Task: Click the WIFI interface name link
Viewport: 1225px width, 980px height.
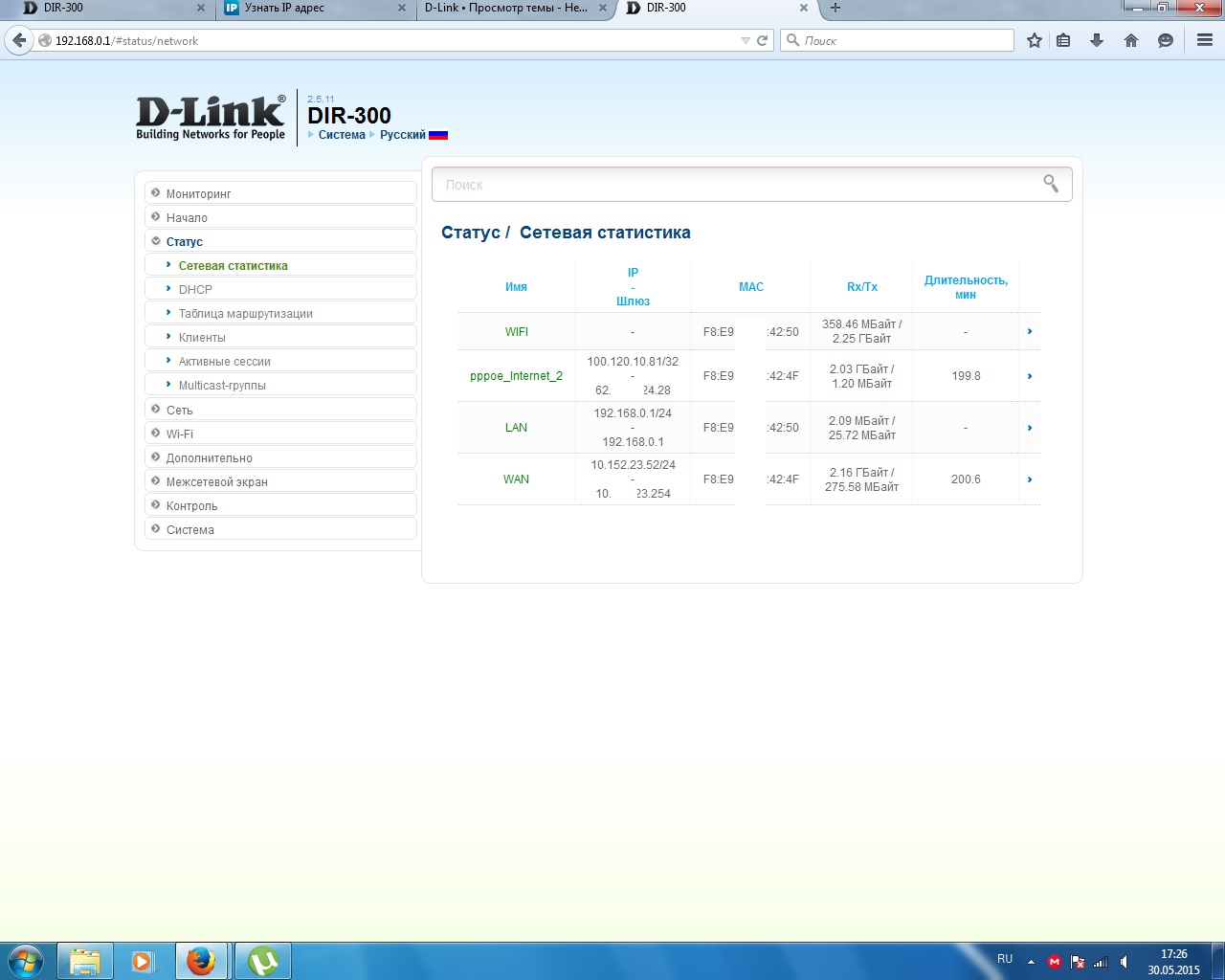Action: pyautogui.click(x=517, y=332)
